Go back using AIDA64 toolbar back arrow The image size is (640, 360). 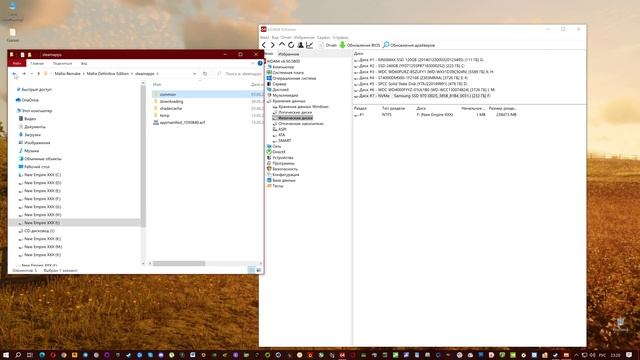tap(264, 45)
